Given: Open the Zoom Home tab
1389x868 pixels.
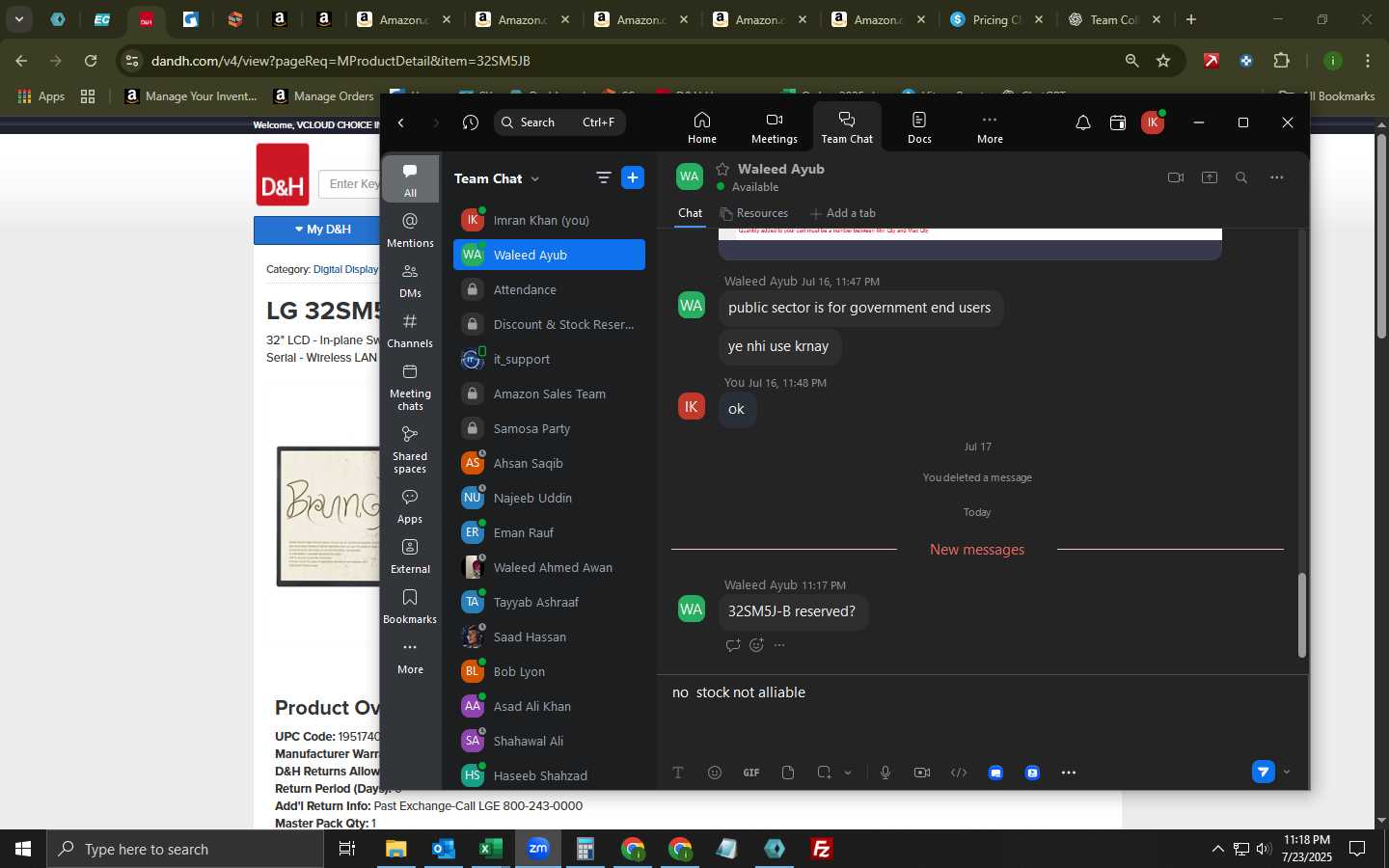Looking at the screenshot, I should (701, 127).
